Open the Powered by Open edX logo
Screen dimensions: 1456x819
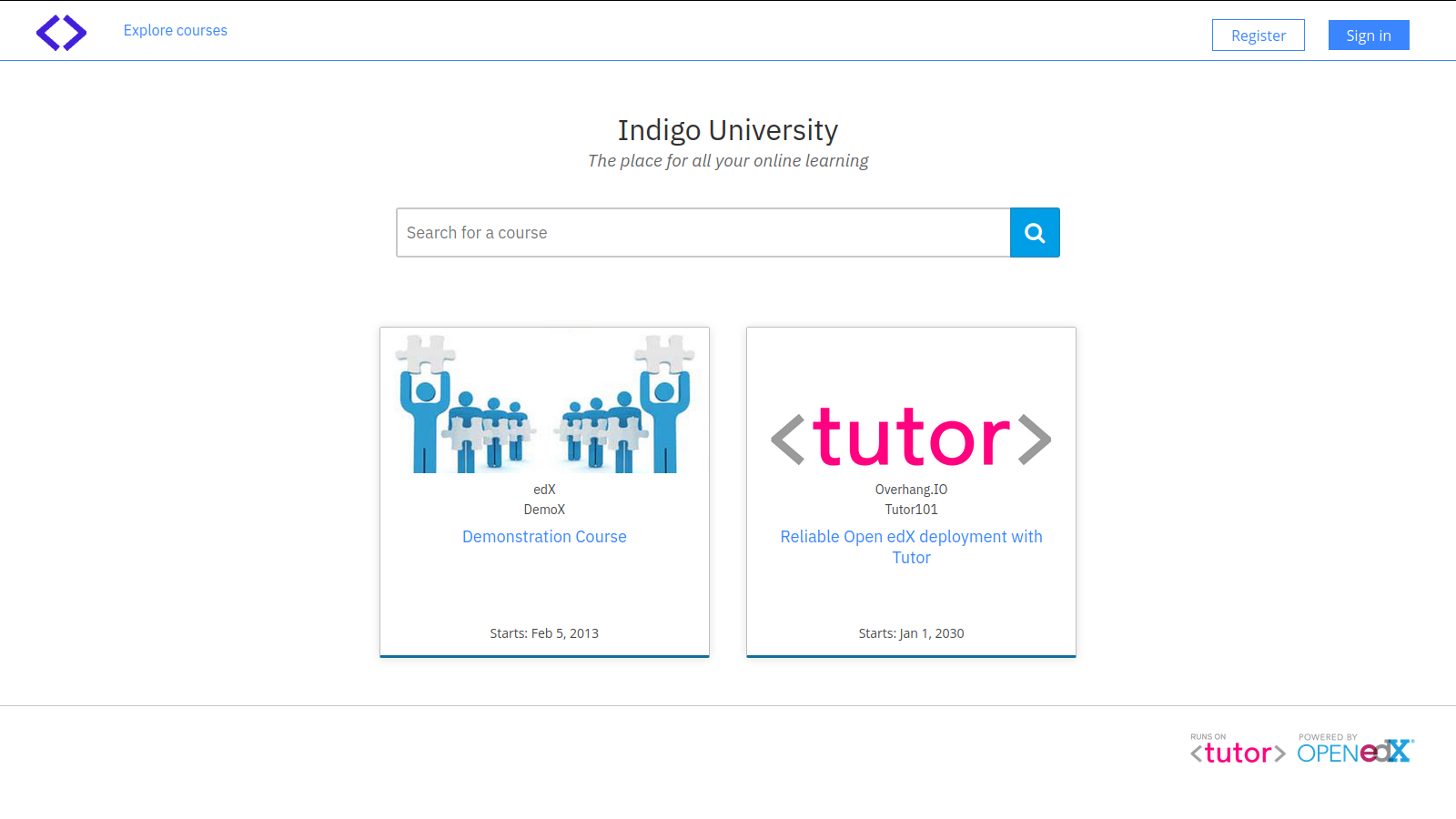click(x=1356, y=749)
